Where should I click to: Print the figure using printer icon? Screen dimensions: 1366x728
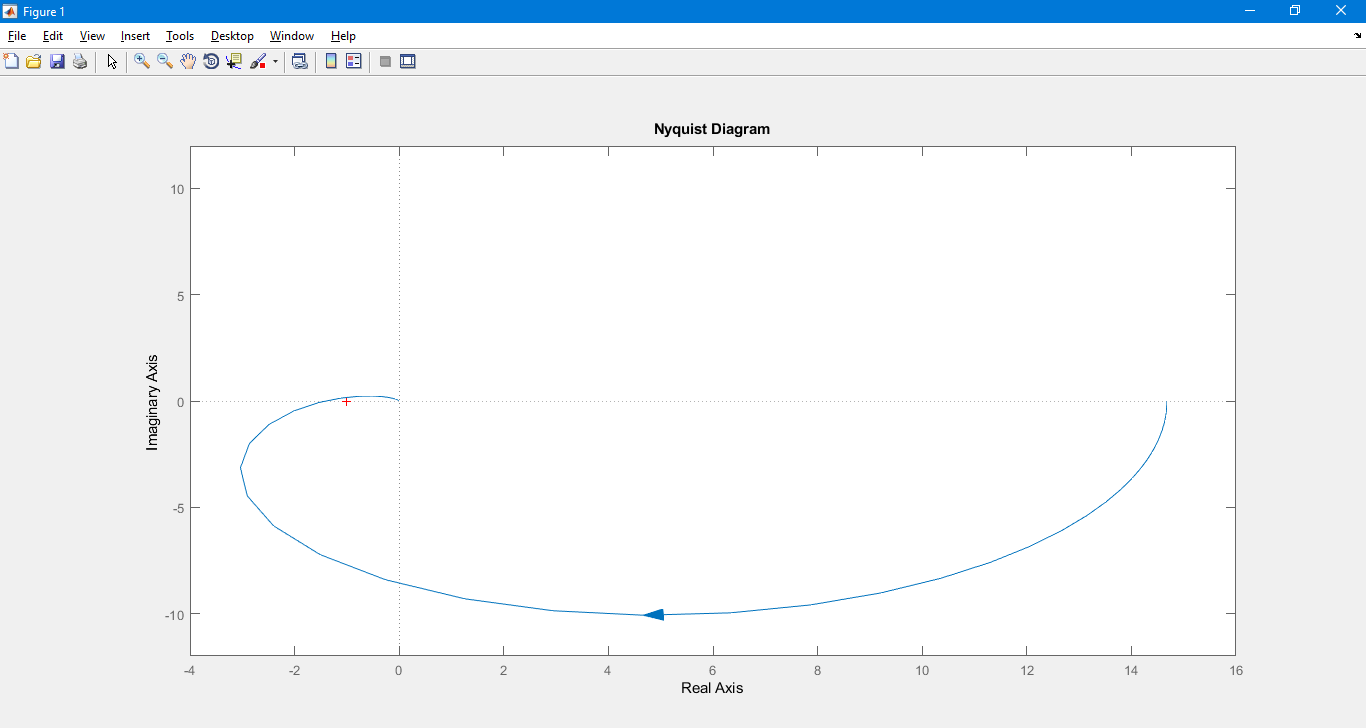click(80, 61)
